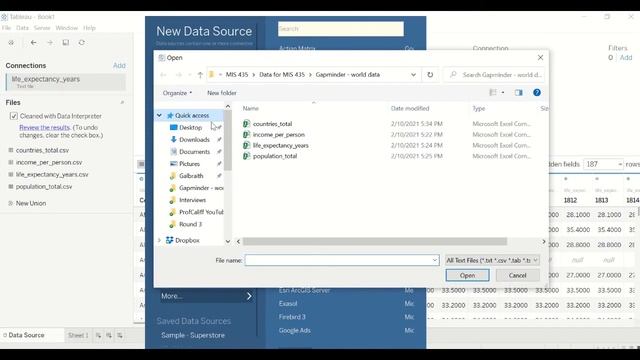The width and height of the screenshot is (640, 360).
Task: Open the File menu in Tableau
Action: 6,28
